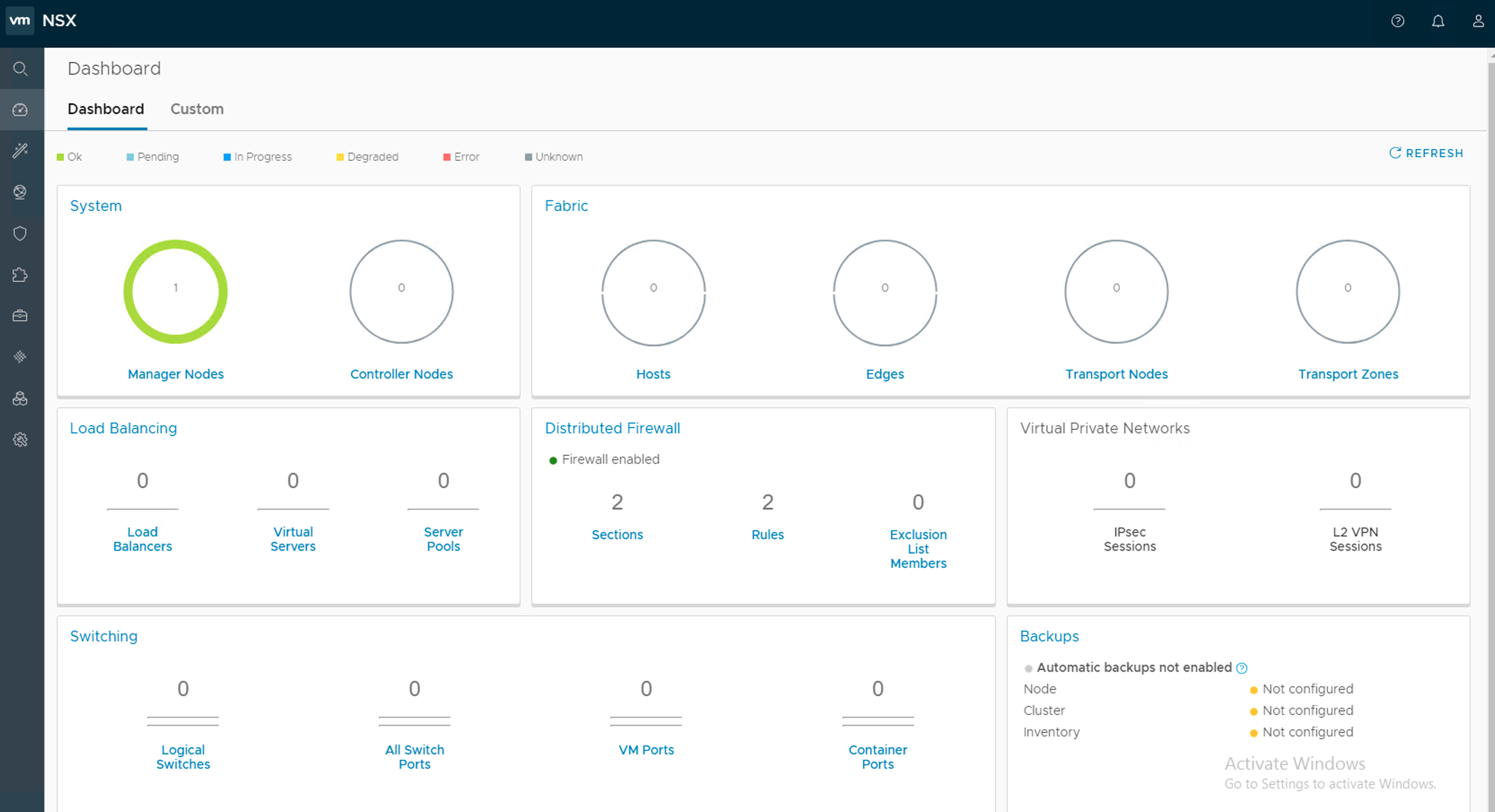
Task: Switch to the Custom tab
Action: click(197, 109)
